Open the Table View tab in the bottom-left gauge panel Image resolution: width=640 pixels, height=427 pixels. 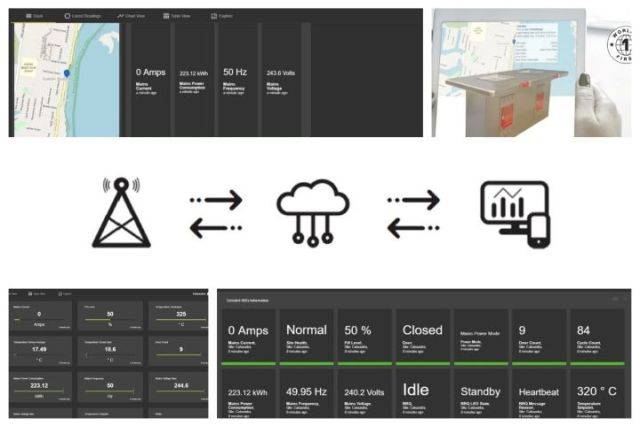click(x=37, y=294)
